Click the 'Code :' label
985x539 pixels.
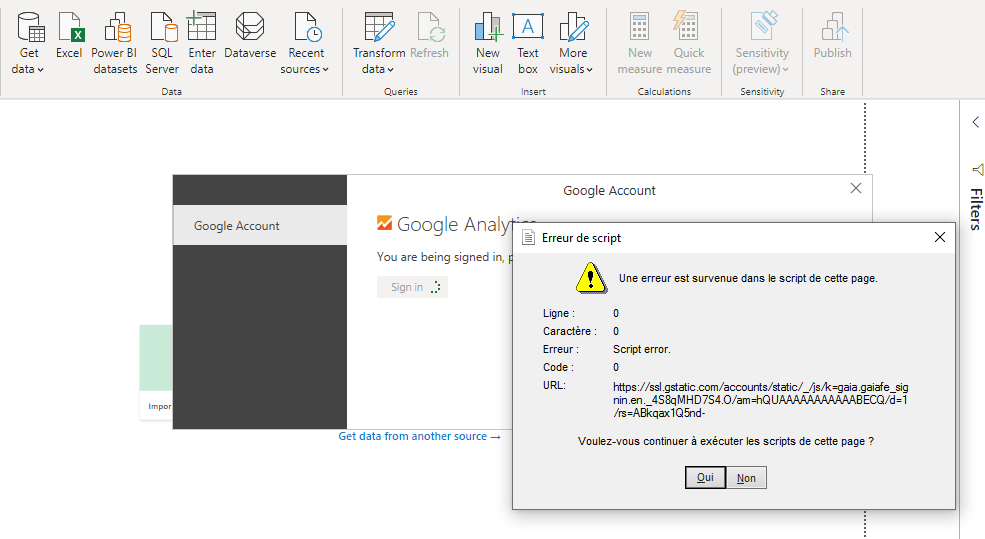tap(558, 368)
